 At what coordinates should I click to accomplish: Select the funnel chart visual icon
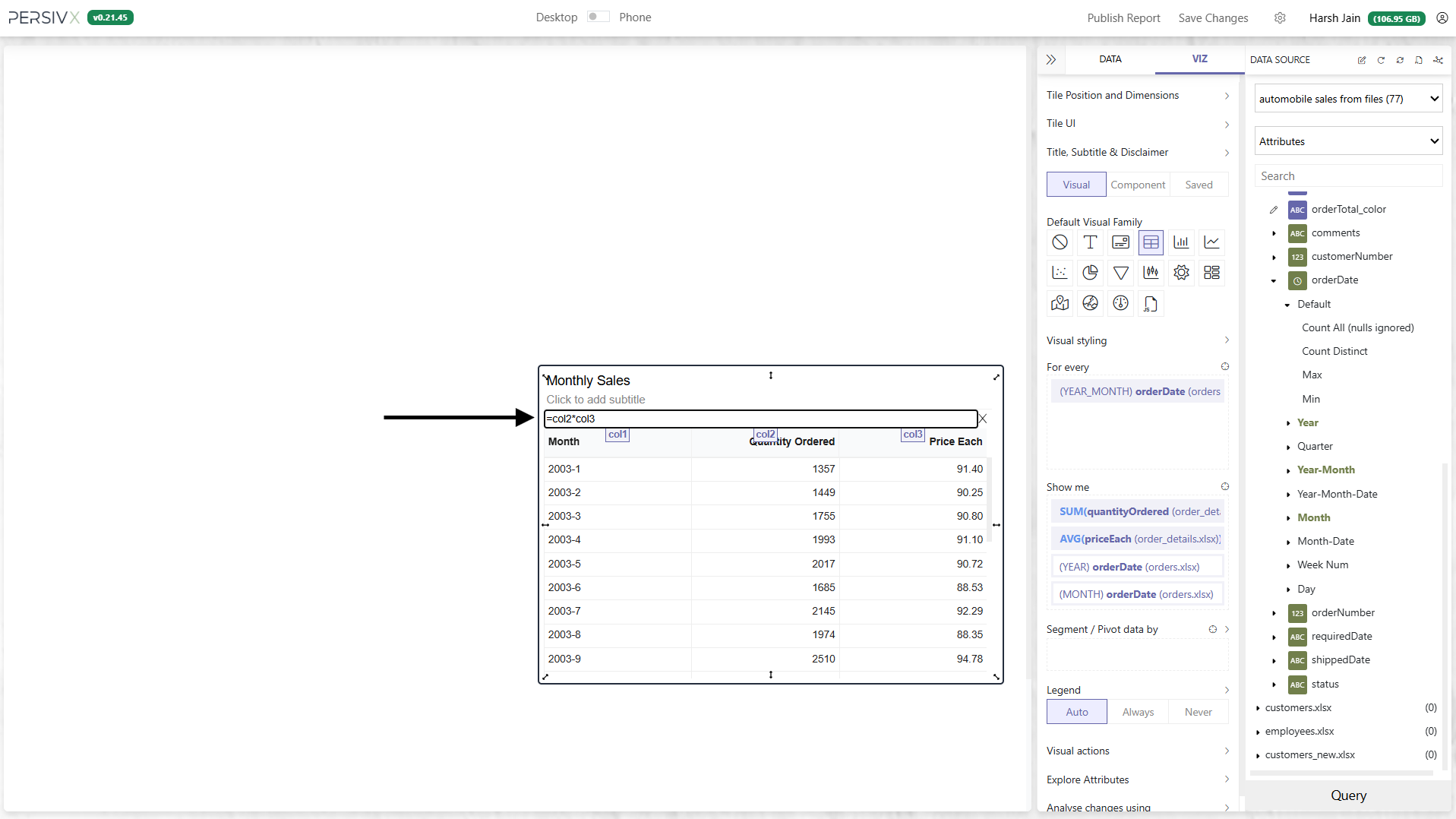(x=1120, y=273)
